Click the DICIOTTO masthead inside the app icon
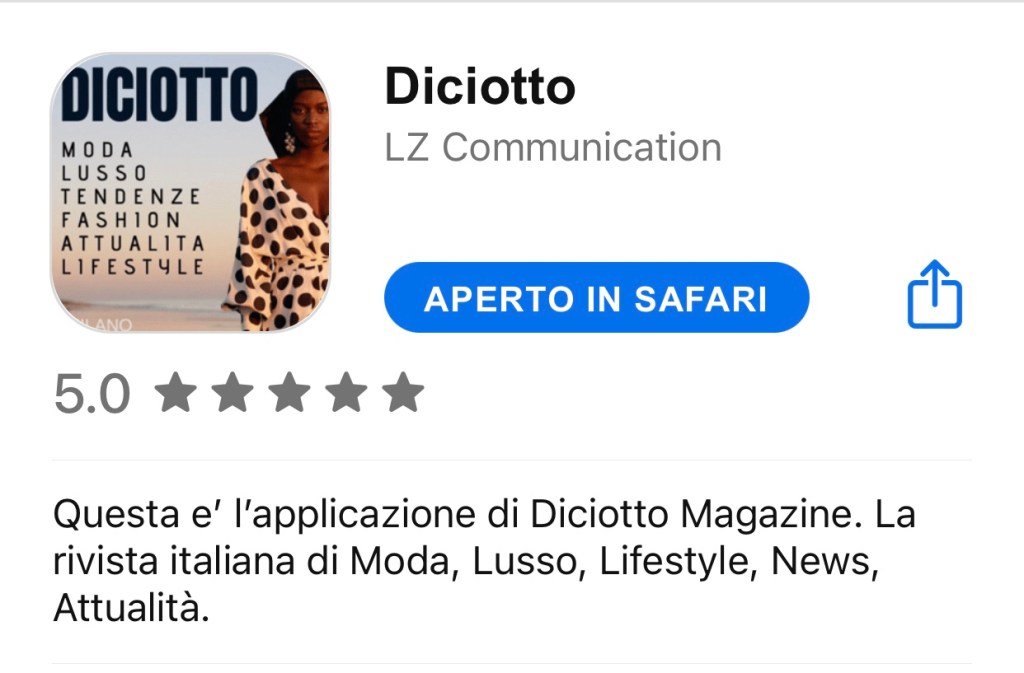This screenshot has height=673, width=1024. point(159,94)
